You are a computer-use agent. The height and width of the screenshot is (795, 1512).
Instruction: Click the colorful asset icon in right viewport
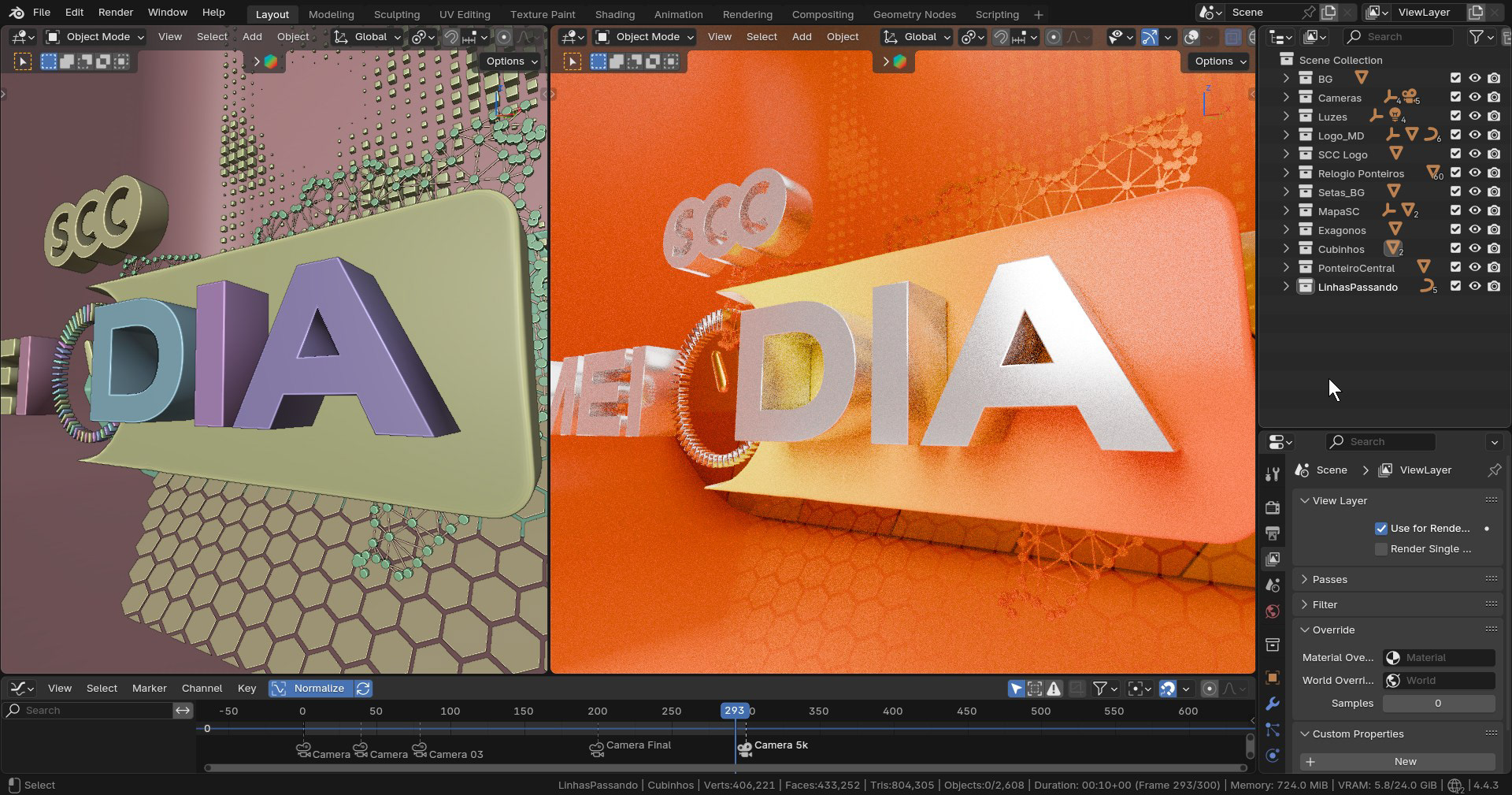[x=900, y=61]
